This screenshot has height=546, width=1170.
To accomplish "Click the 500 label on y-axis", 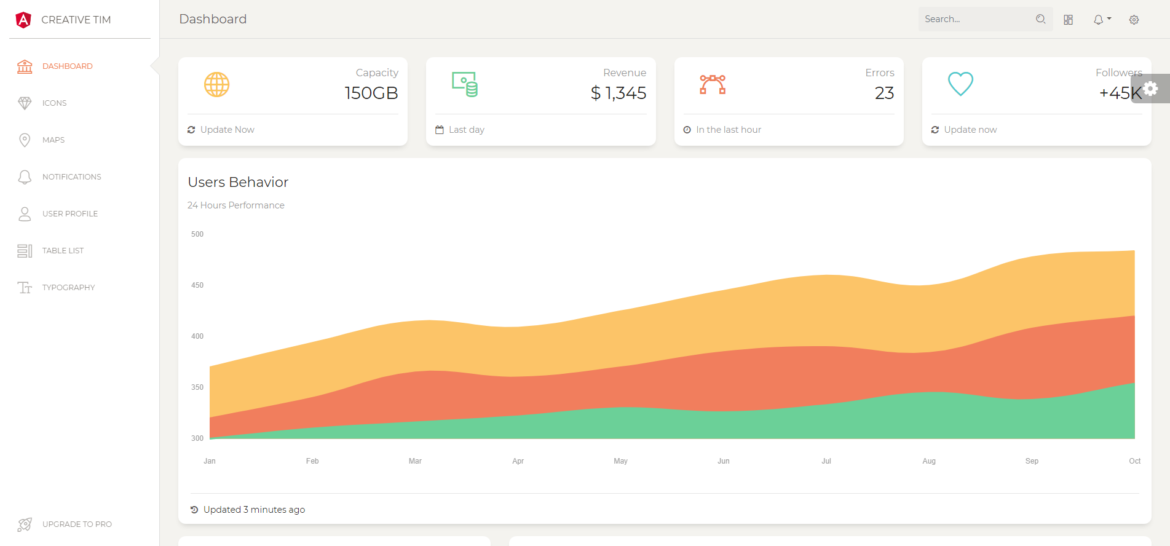I will [197, 234].
